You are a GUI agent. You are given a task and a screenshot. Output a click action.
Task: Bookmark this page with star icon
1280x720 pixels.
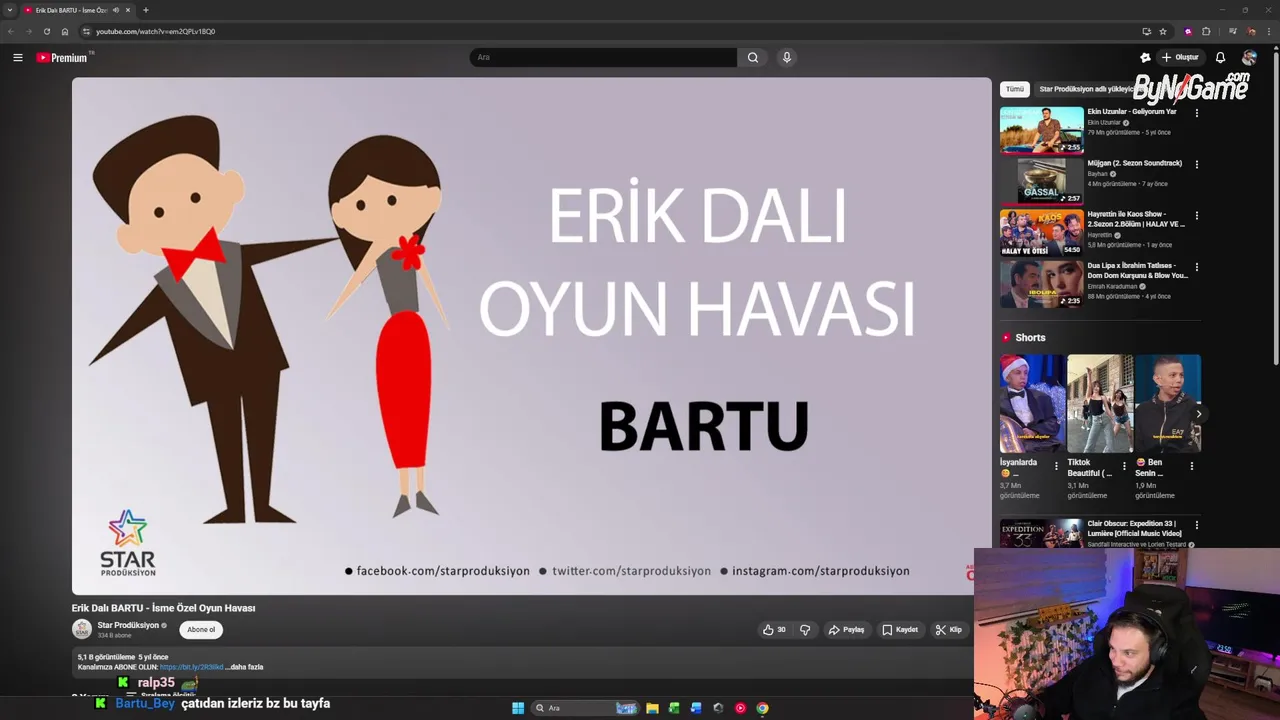pyautogui.click(x=1163, y=31)
